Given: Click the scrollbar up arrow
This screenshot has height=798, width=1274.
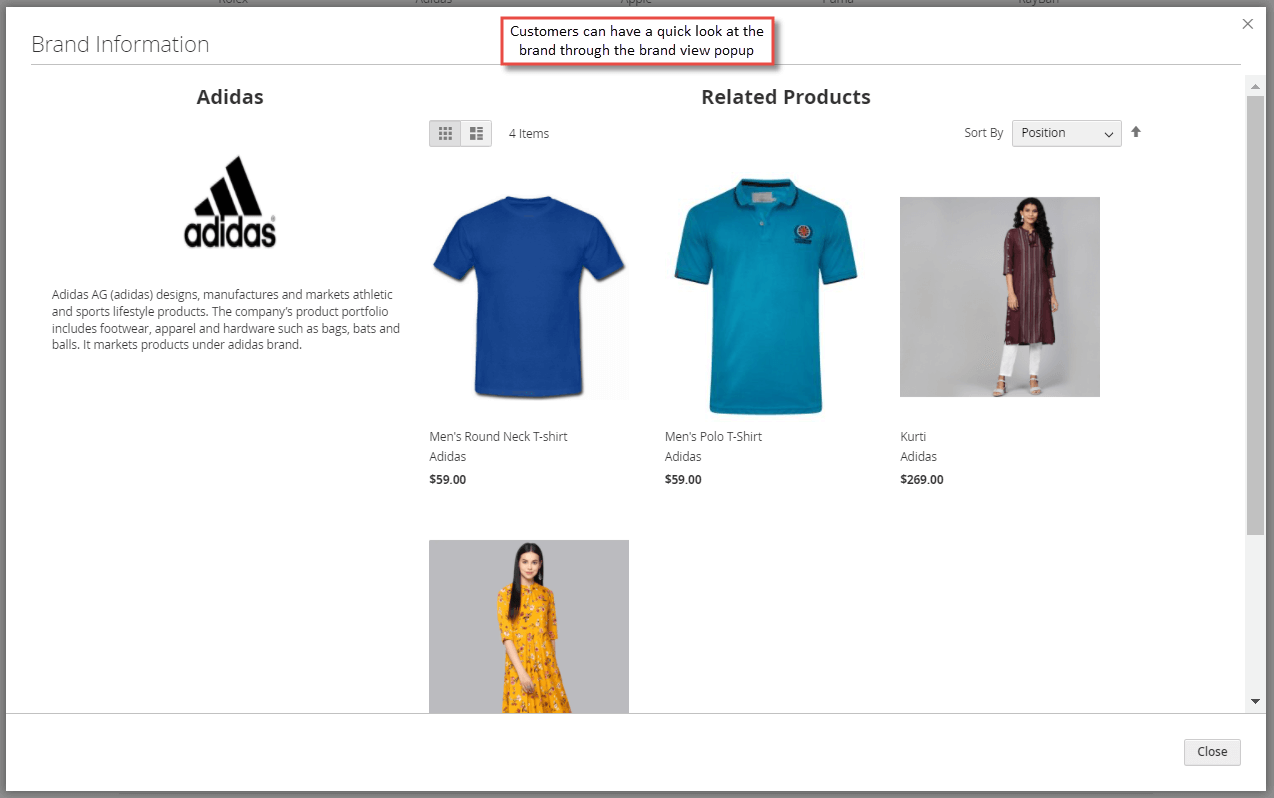Looking at the screenshot, I should [1255, 86].
